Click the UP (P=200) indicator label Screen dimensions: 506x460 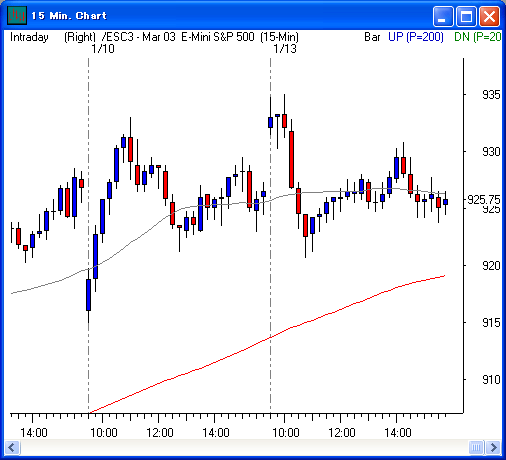click(416, 37)
